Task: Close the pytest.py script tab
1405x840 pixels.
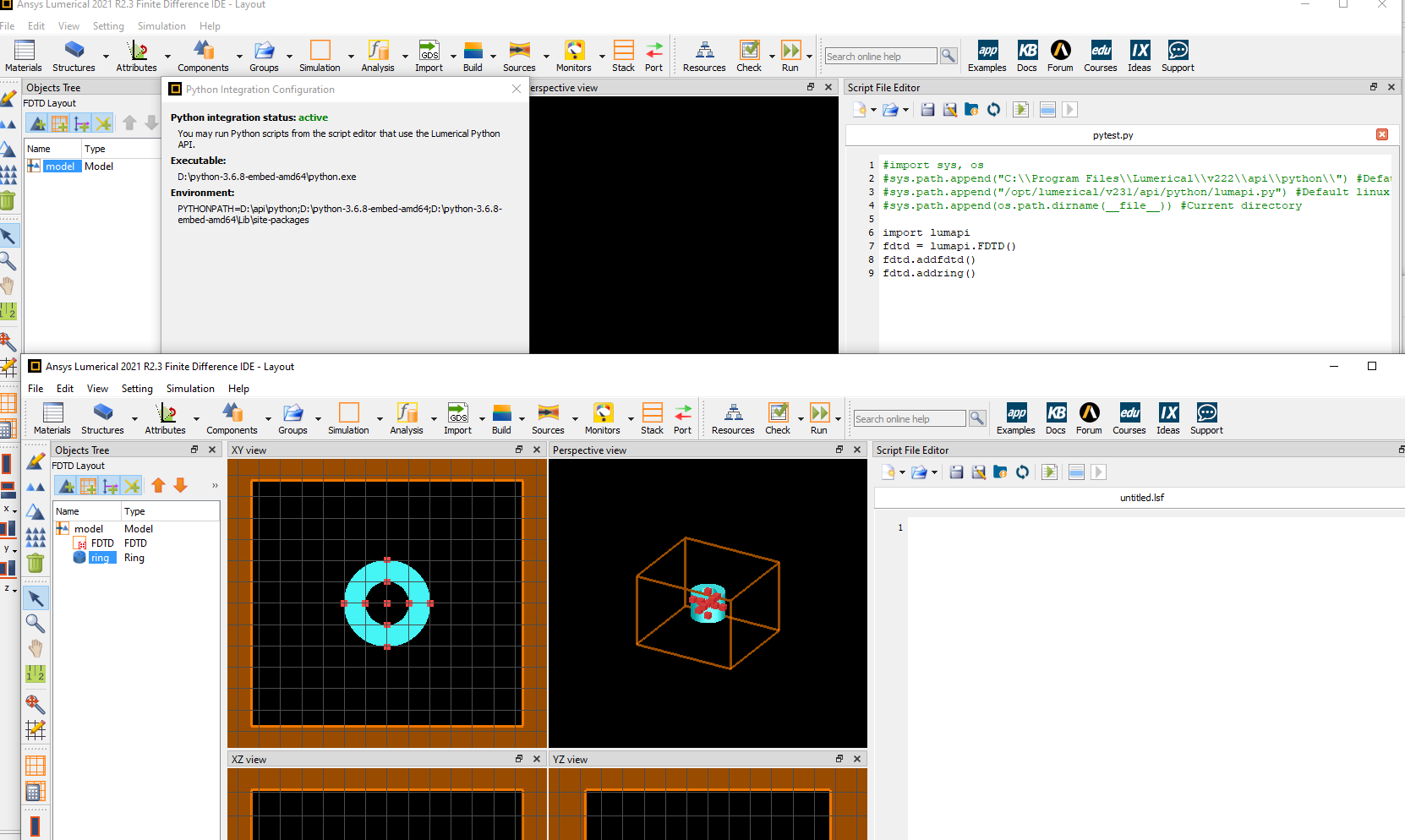Action: click(1381, 134)
